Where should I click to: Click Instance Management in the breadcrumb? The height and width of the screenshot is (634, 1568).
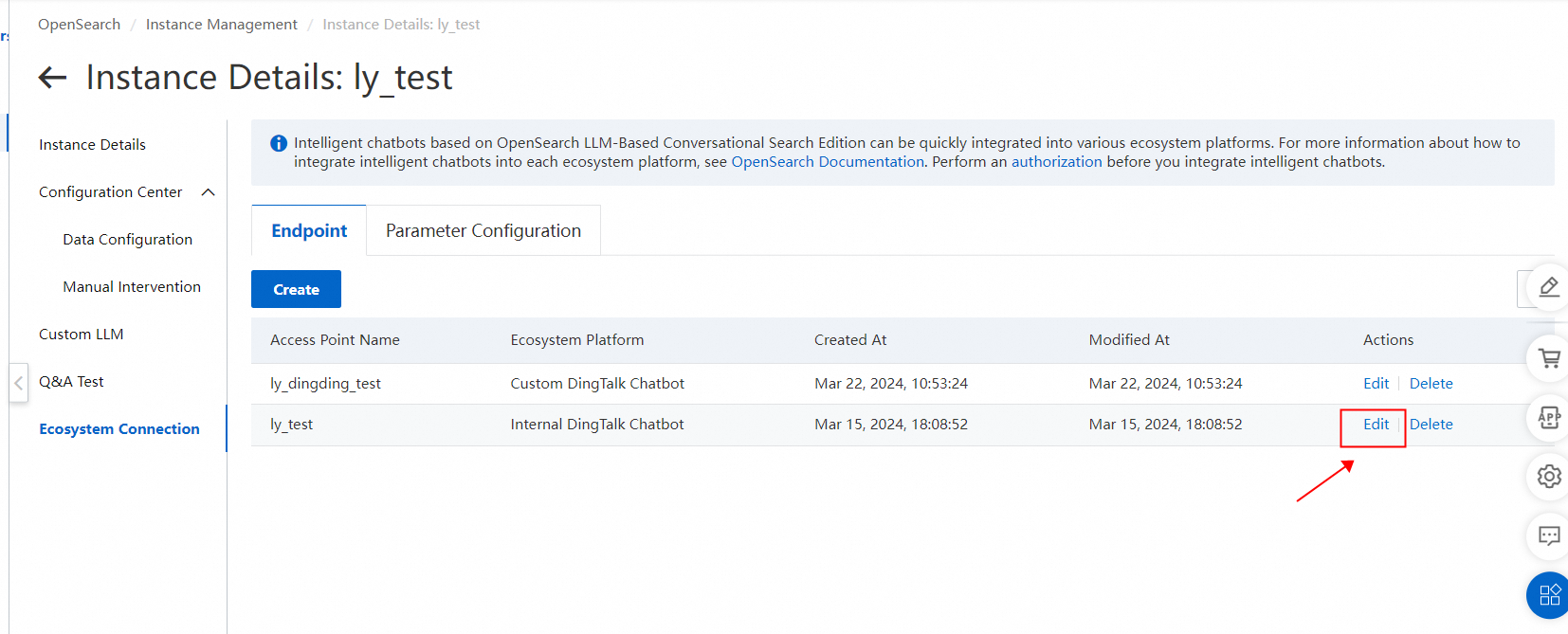pyautogui.click(x=221, y=25)
